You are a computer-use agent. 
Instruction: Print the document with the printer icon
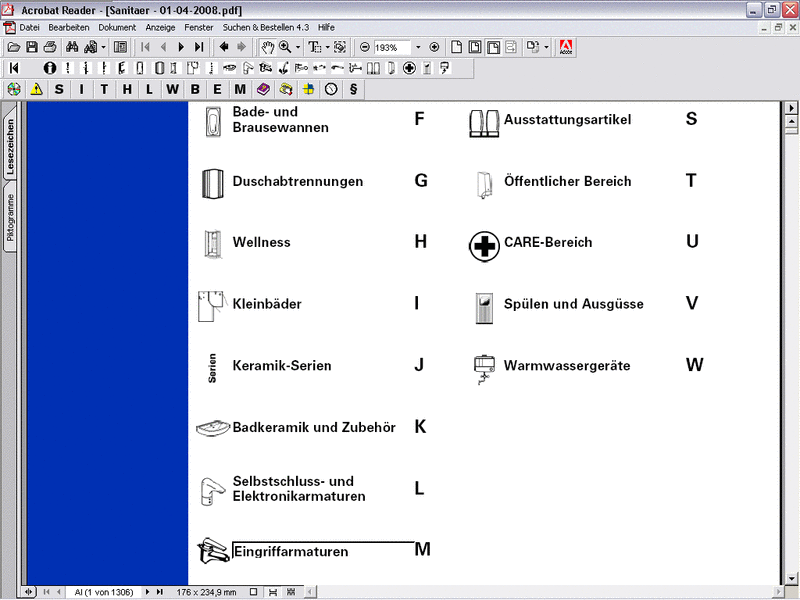(50, 47)
